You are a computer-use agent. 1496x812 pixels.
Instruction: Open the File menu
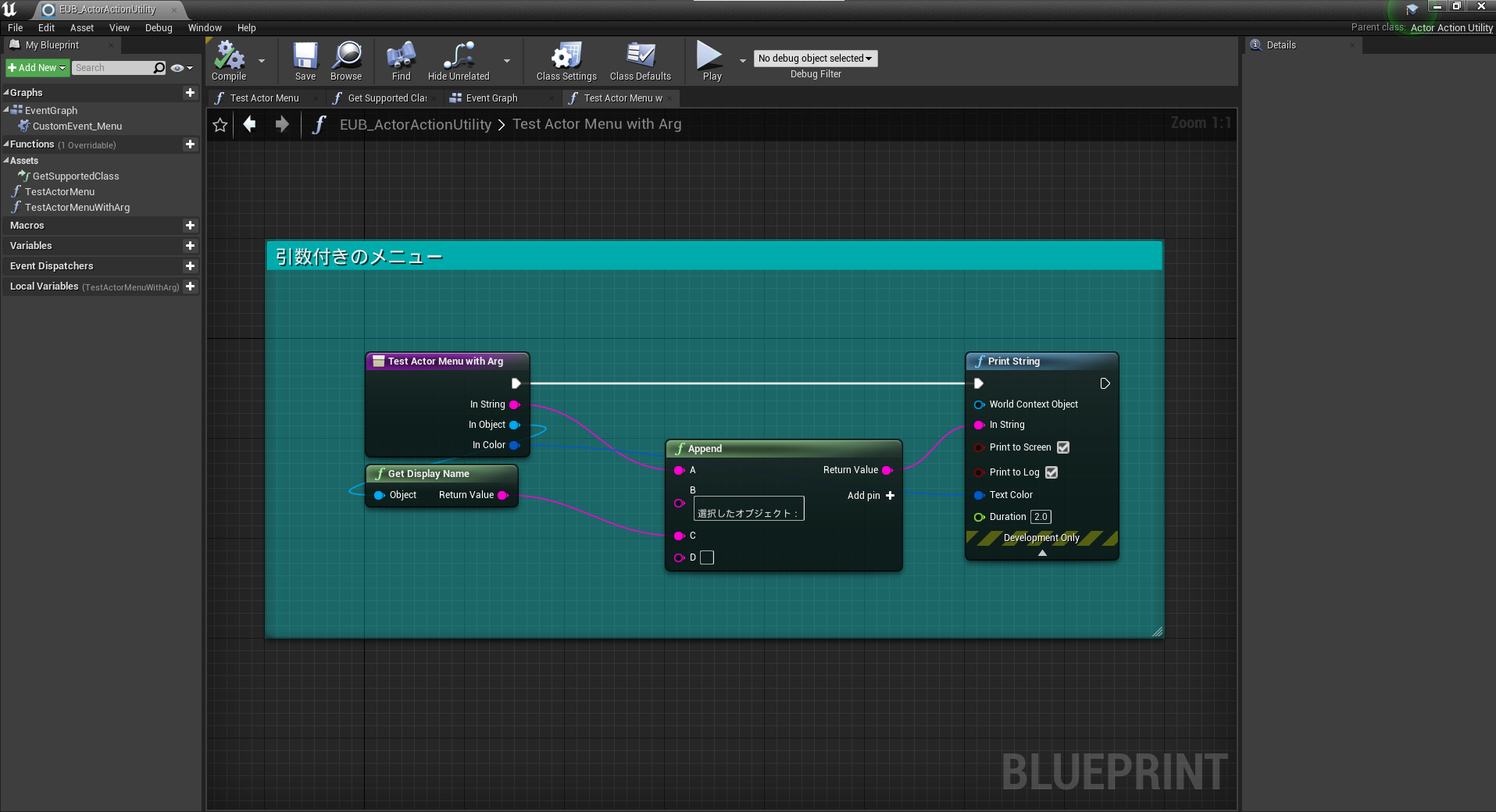click(16, 28)
